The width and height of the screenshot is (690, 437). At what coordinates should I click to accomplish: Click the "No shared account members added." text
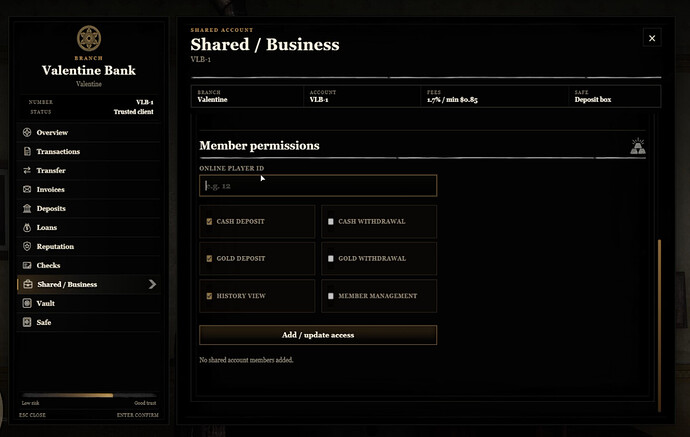click(x=246, y=360)
